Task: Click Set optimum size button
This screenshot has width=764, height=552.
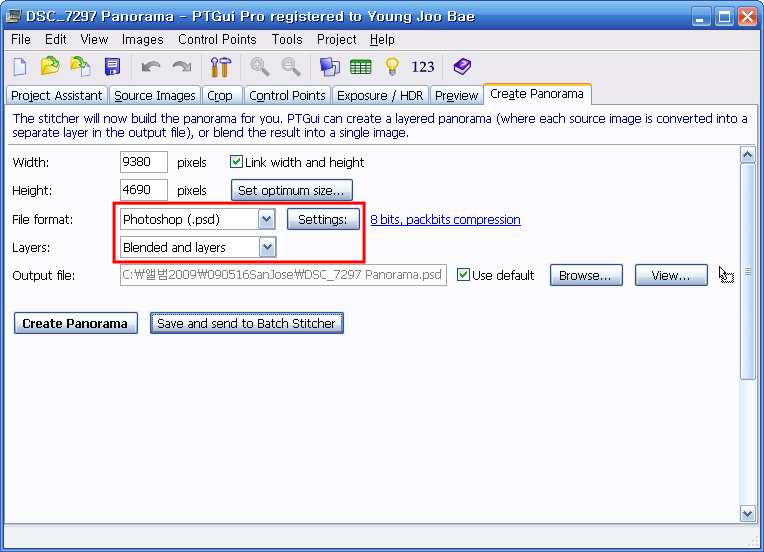Action: pos(291,190)
